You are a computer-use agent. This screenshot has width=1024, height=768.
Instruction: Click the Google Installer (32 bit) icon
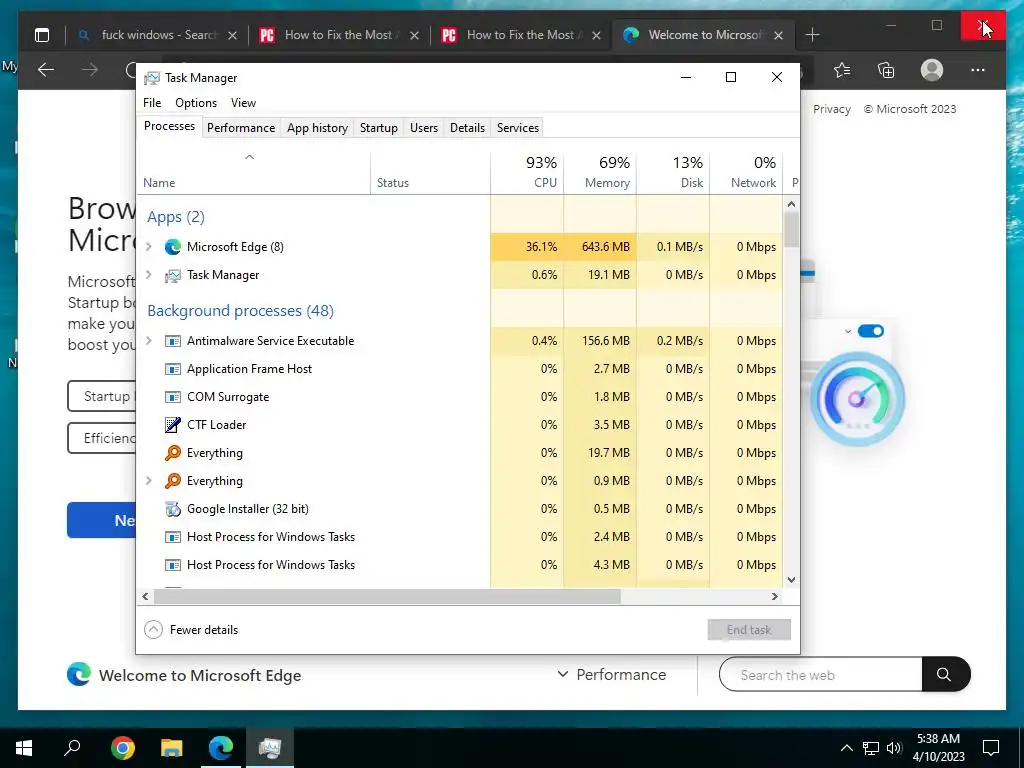tap(172, 509)
